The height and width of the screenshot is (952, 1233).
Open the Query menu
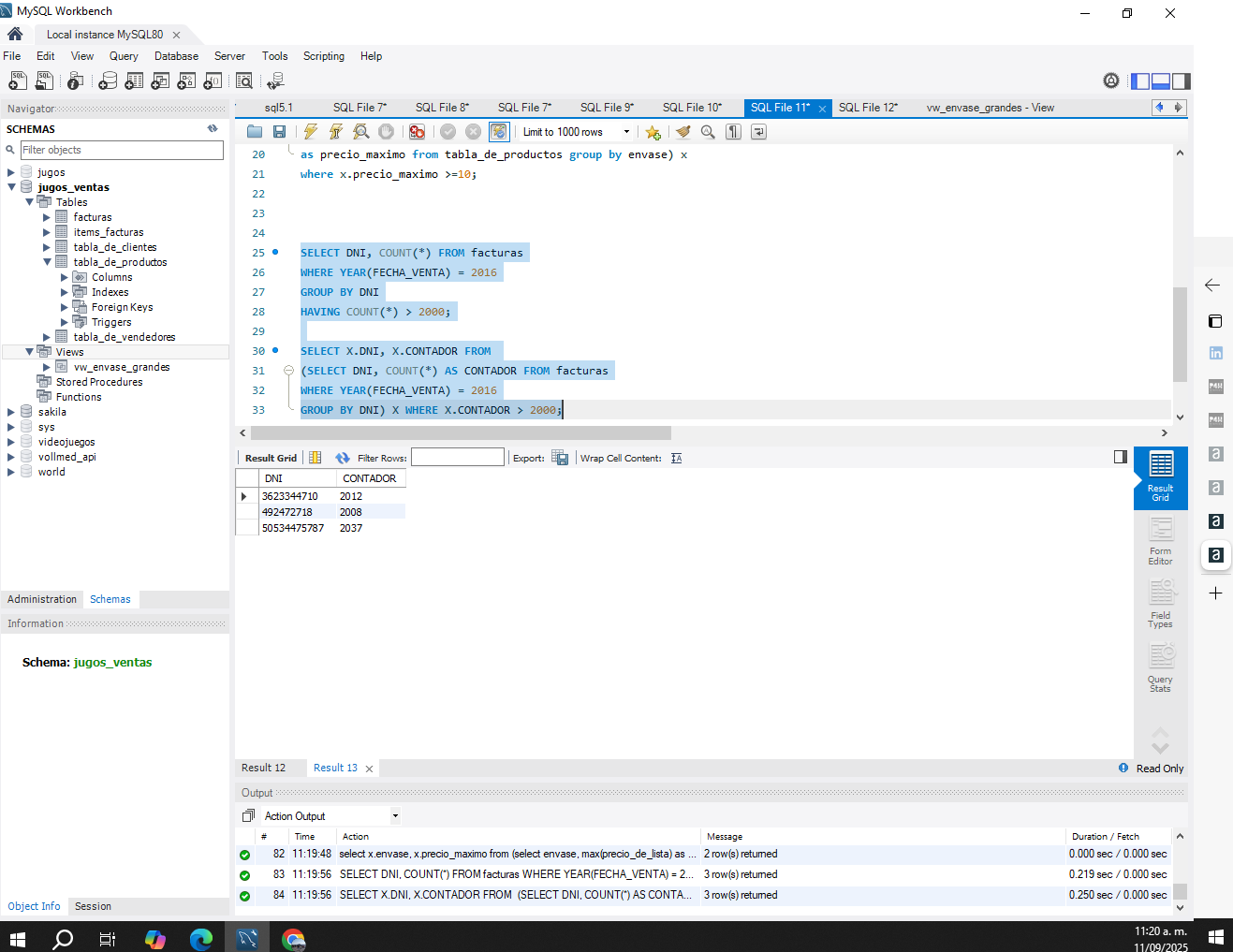(124, 56)
